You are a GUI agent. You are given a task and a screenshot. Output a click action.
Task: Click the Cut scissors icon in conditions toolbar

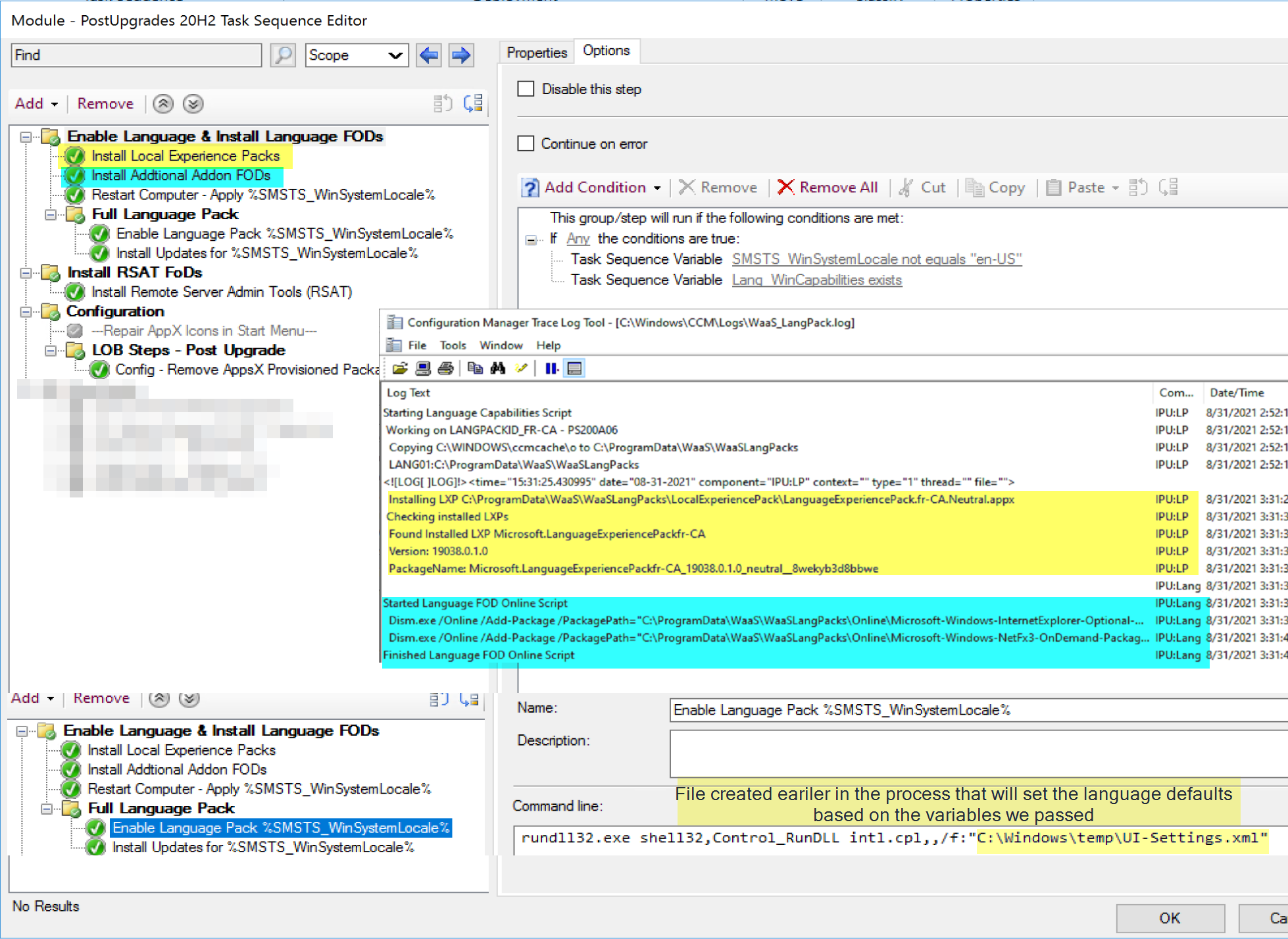pyautogui.click(x=906, y=188)
